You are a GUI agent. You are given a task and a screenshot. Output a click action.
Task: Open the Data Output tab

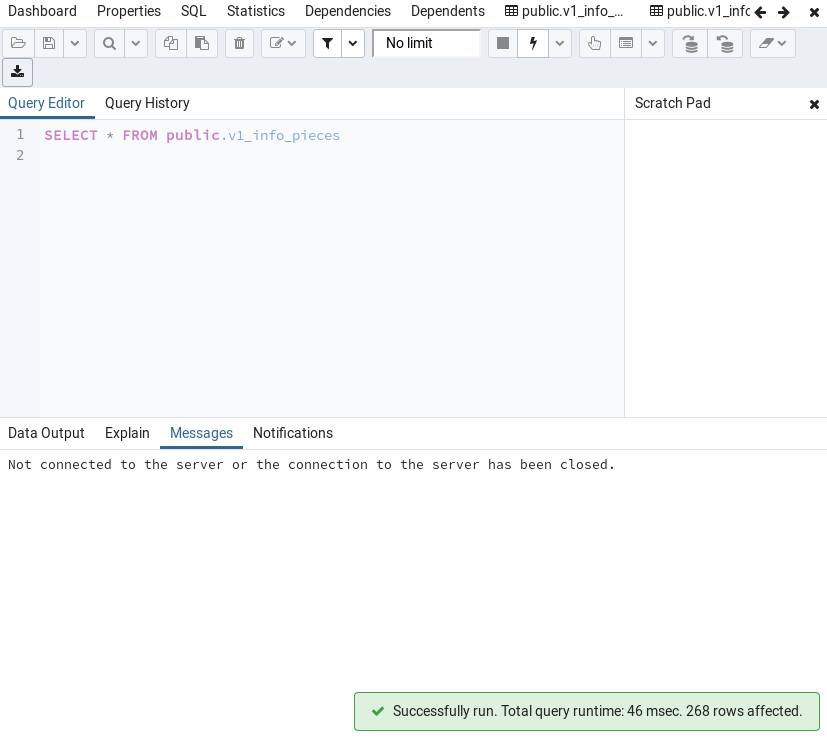(x=46, y=433)
